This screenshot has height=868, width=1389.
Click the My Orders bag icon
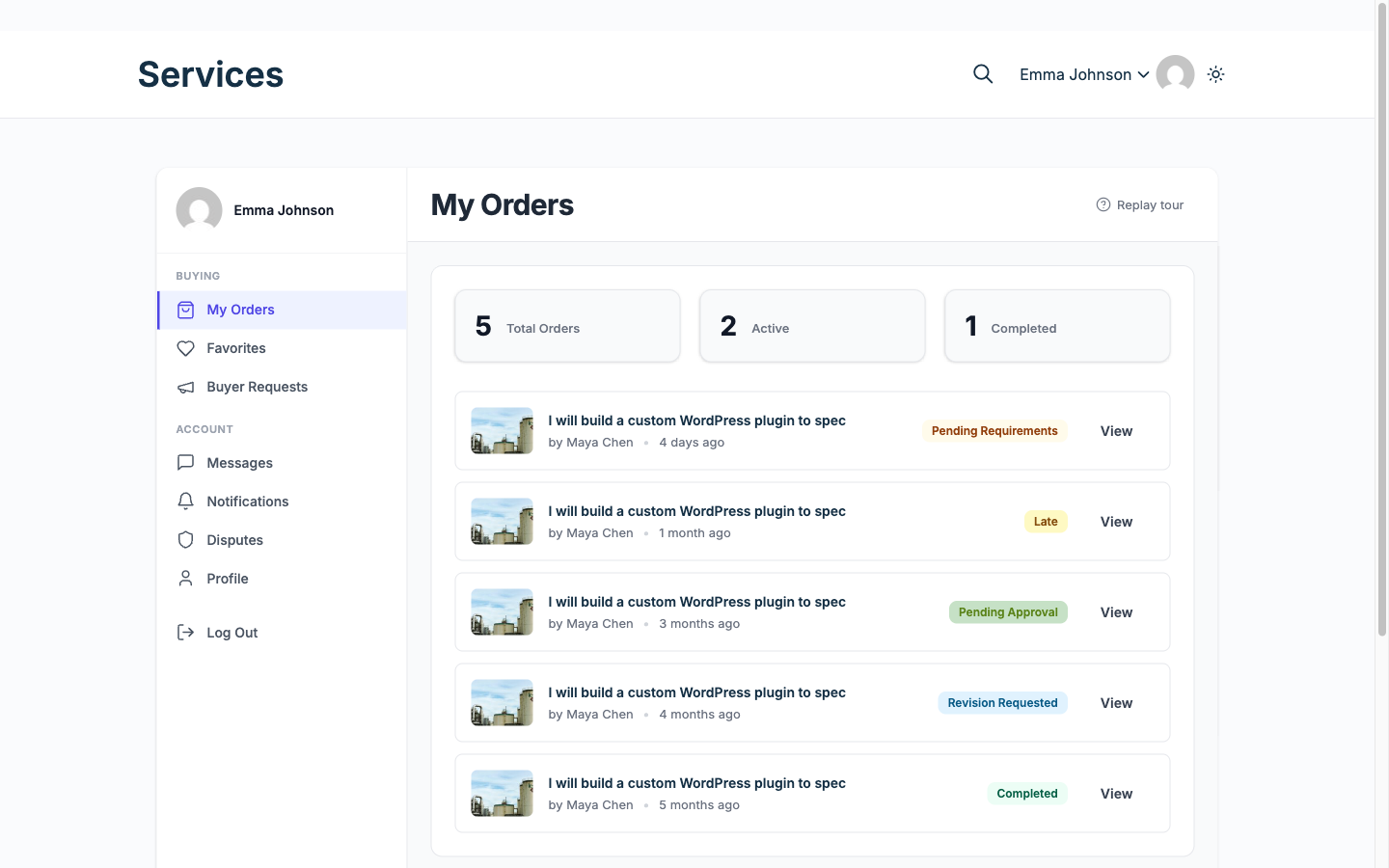[x=186, y=310]
